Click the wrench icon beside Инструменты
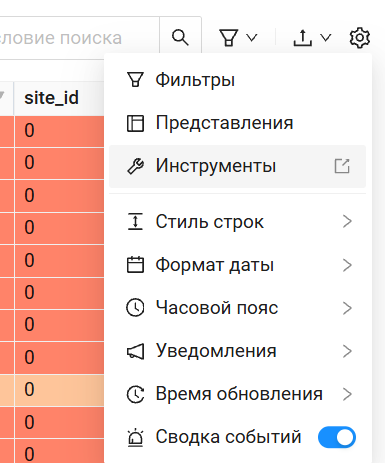This screenshot has height=463, width=385. point(135,166)
